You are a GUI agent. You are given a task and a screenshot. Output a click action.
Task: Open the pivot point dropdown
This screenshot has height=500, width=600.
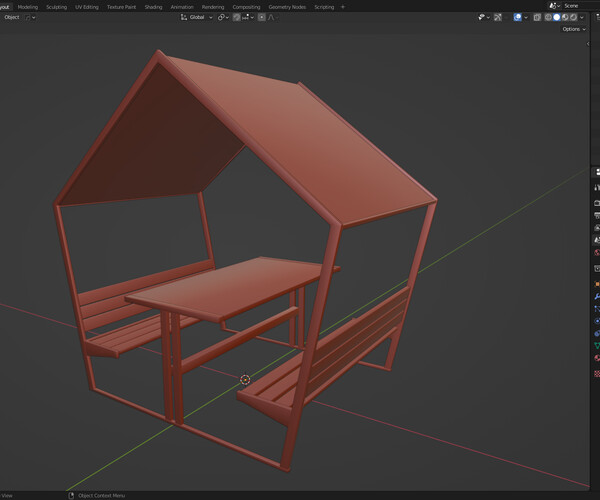[x=223, y=17]
